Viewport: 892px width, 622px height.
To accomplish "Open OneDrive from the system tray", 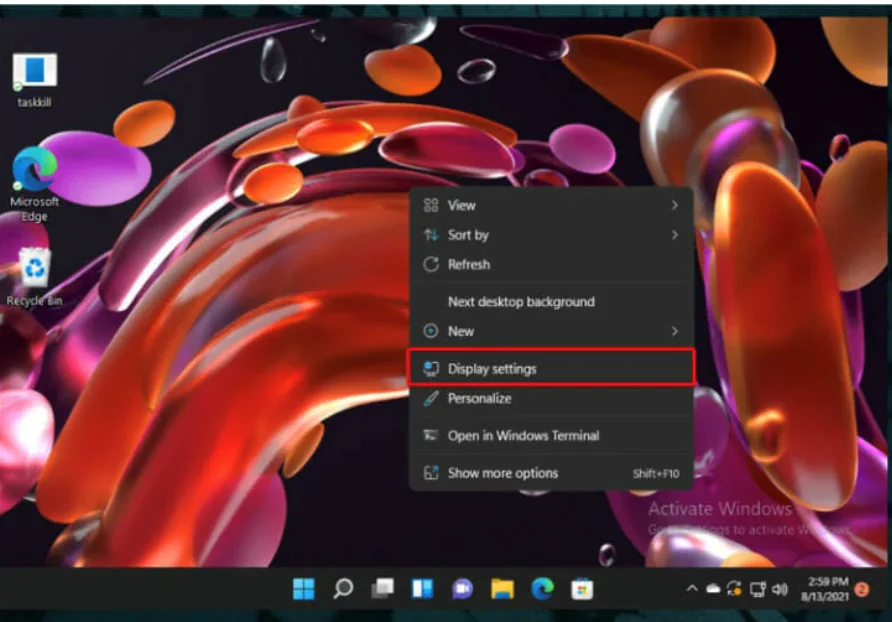I will pos(713,590).
